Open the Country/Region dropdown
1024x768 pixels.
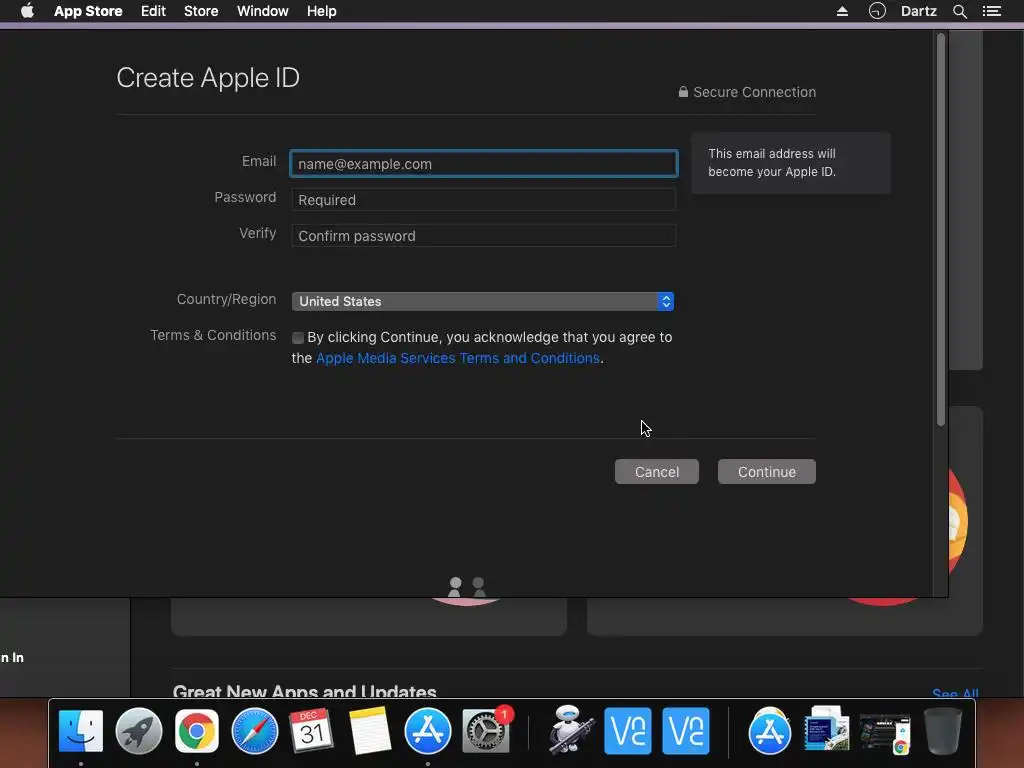483,301
